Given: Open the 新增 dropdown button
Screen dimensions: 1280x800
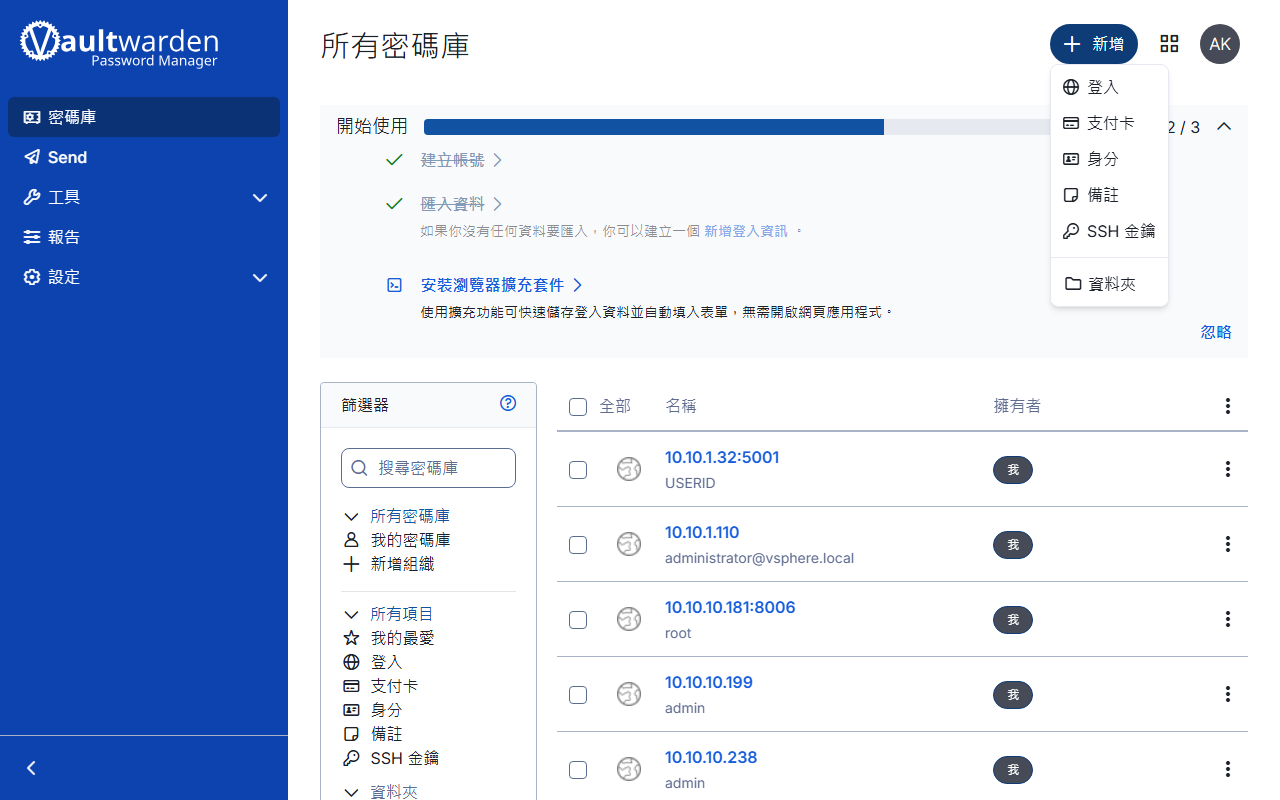Looking at the screenshot, I should [1094, 44].
